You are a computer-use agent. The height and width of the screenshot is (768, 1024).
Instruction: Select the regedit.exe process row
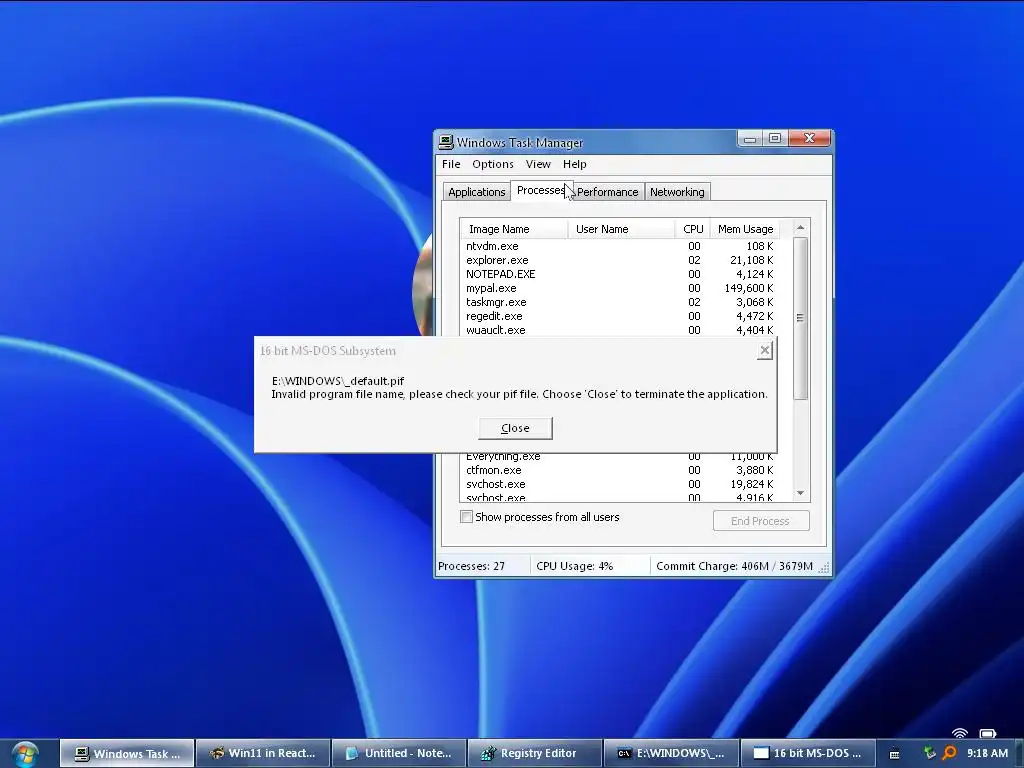[620, 316]
